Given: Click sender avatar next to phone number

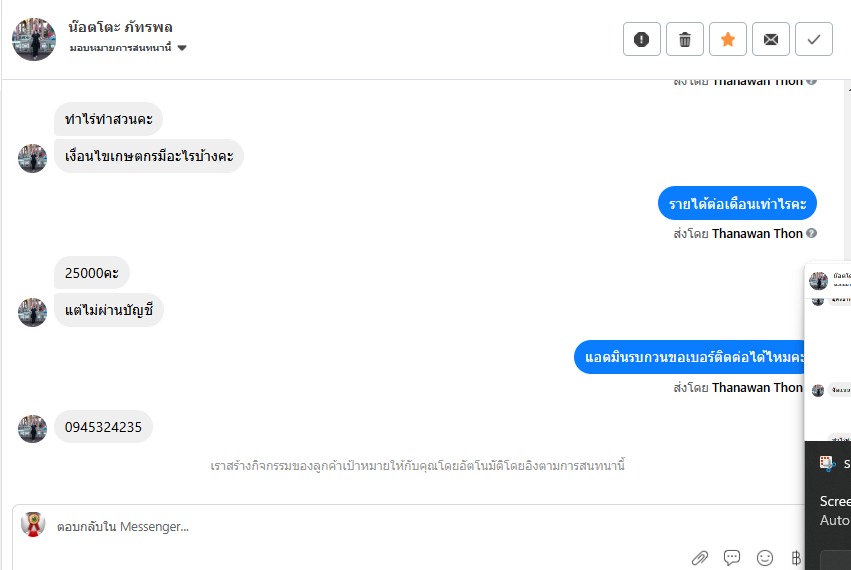Looking at the screenshot, I should (x=33, y=429).
